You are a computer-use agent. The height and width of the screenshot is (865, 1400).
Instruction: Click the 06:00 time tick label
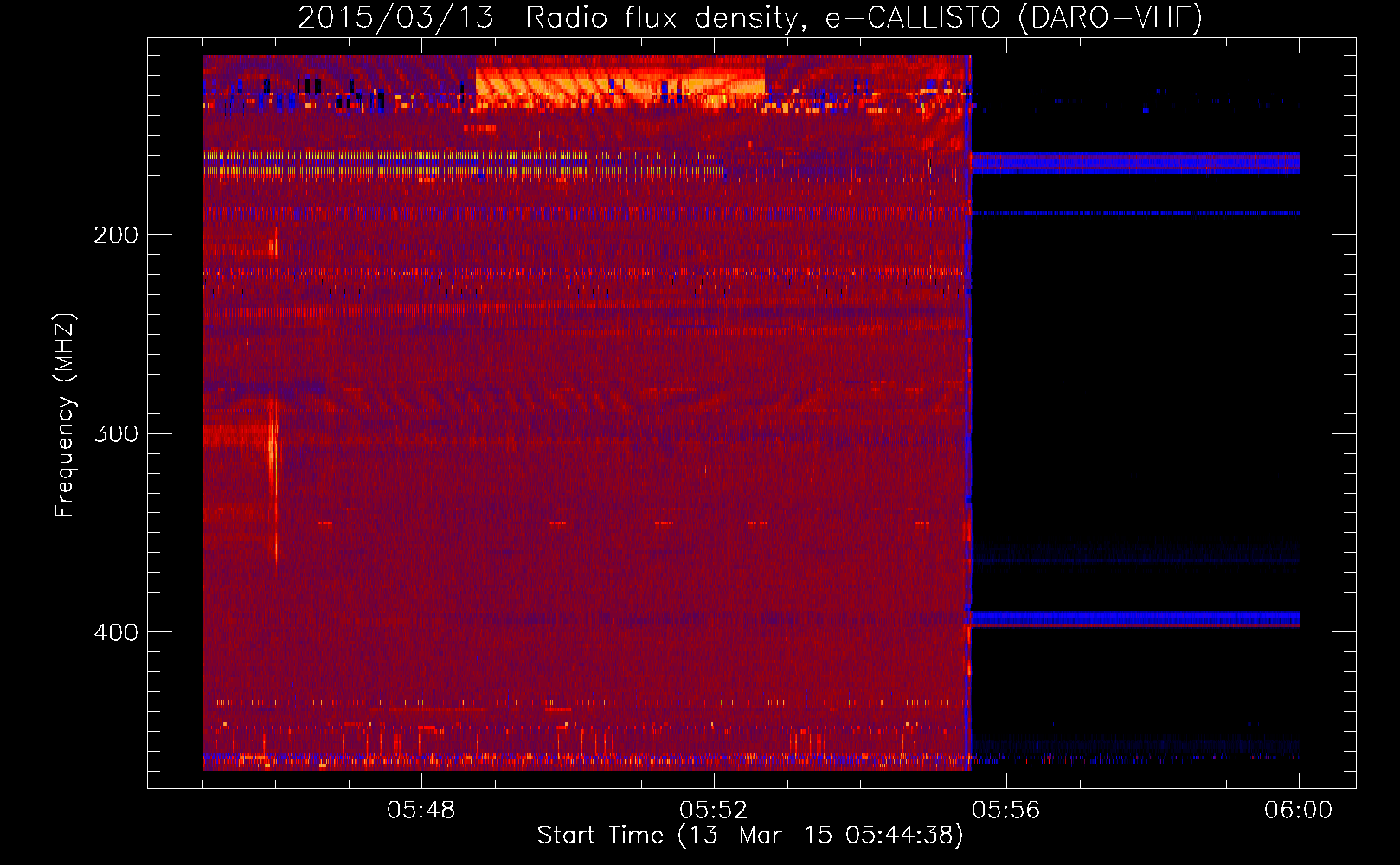(1298, 811)
